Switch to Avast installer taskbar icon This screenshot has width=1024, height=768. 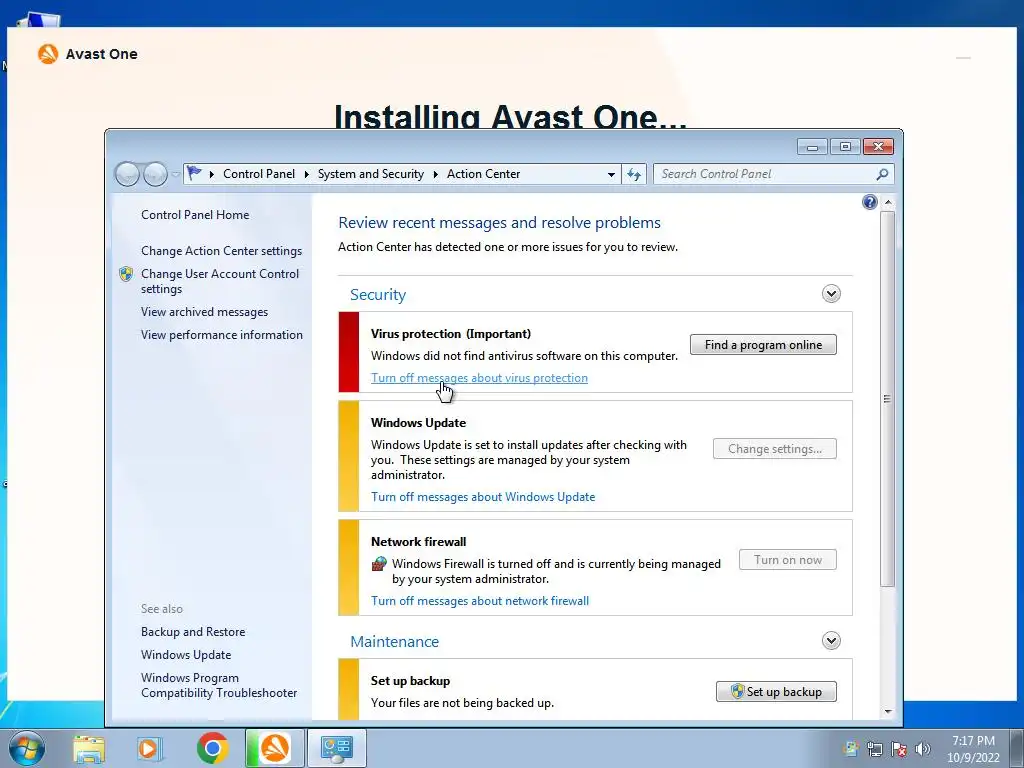(275, 748)
